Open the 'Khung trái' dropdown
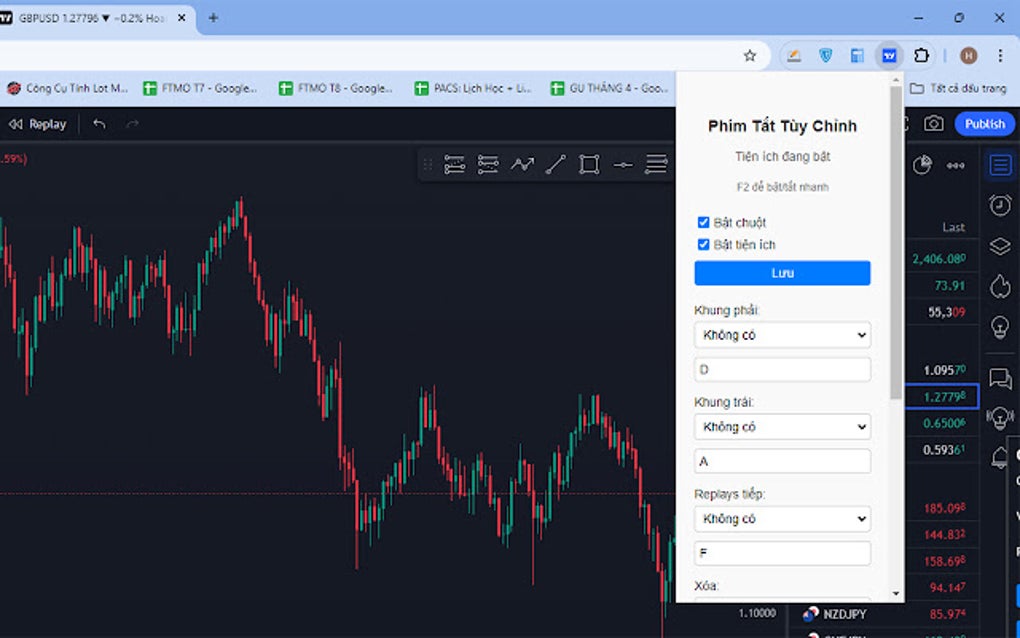Image resolution: width=1020 pixels, height=638 pixels. [x=782, y=427]
